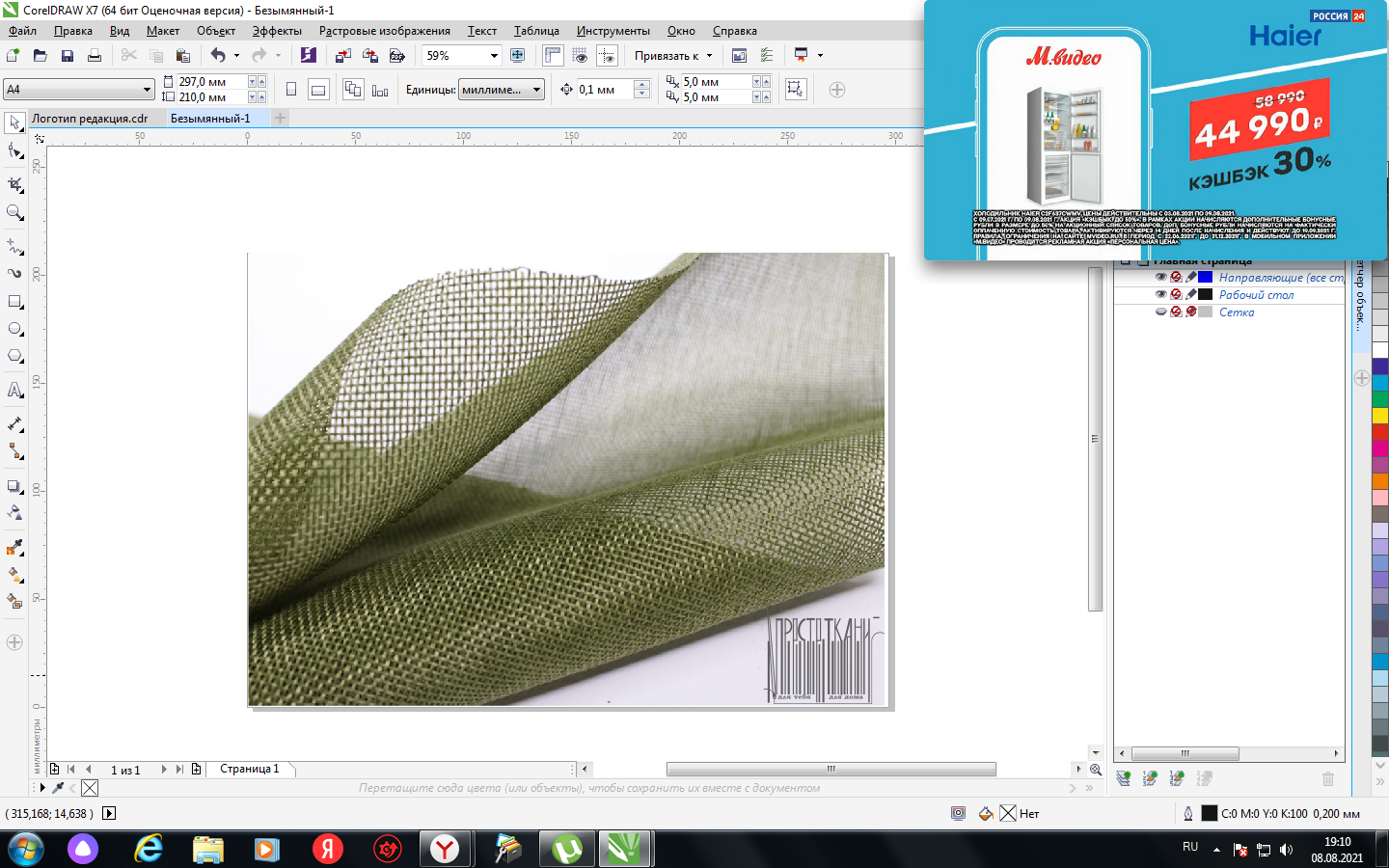Click the Landscape orientation button
1389x868 pixels.
pos(318,90)
